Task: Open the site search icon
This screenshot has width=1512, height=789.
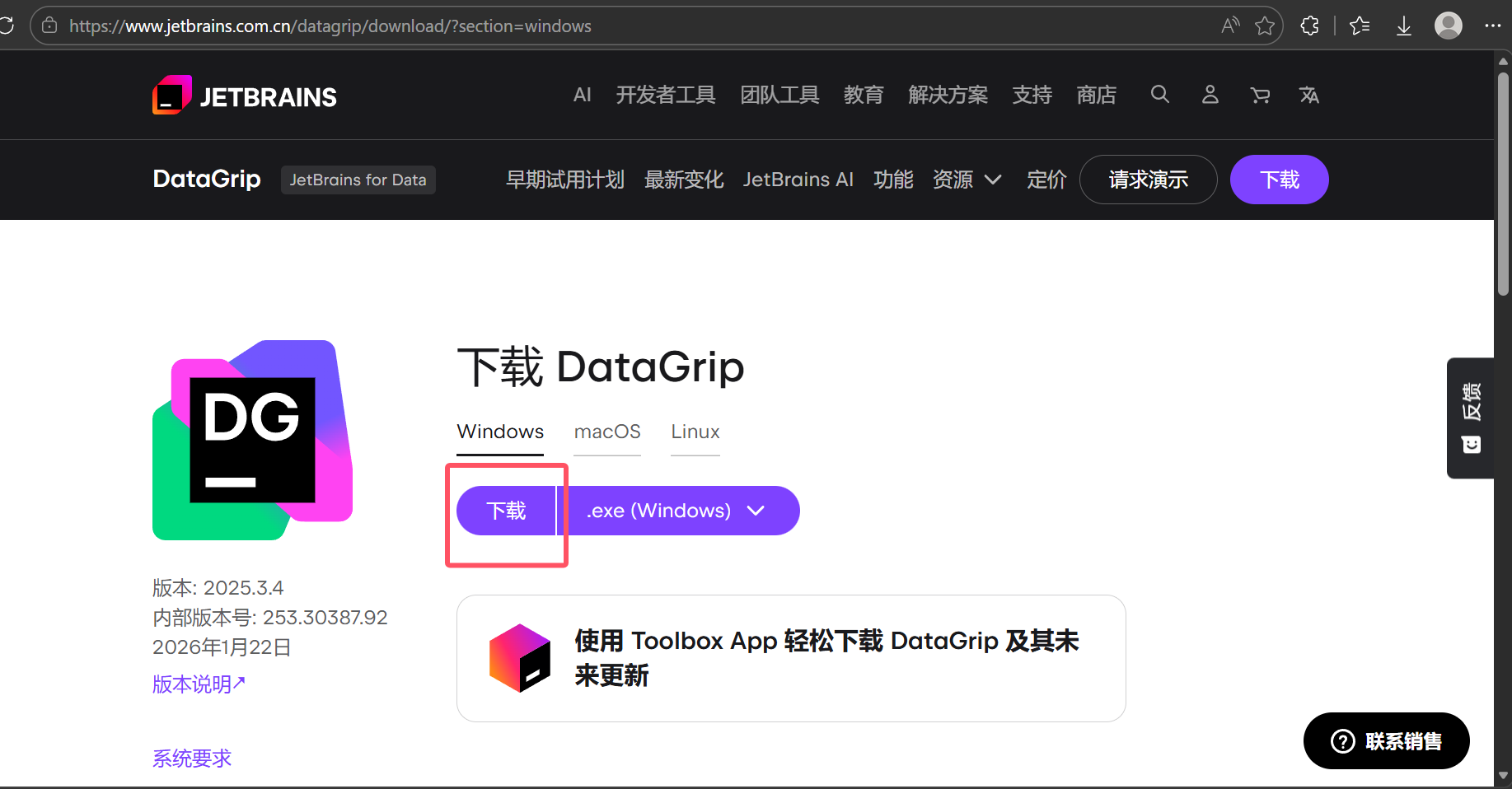Action: (x=1160, y=95)
